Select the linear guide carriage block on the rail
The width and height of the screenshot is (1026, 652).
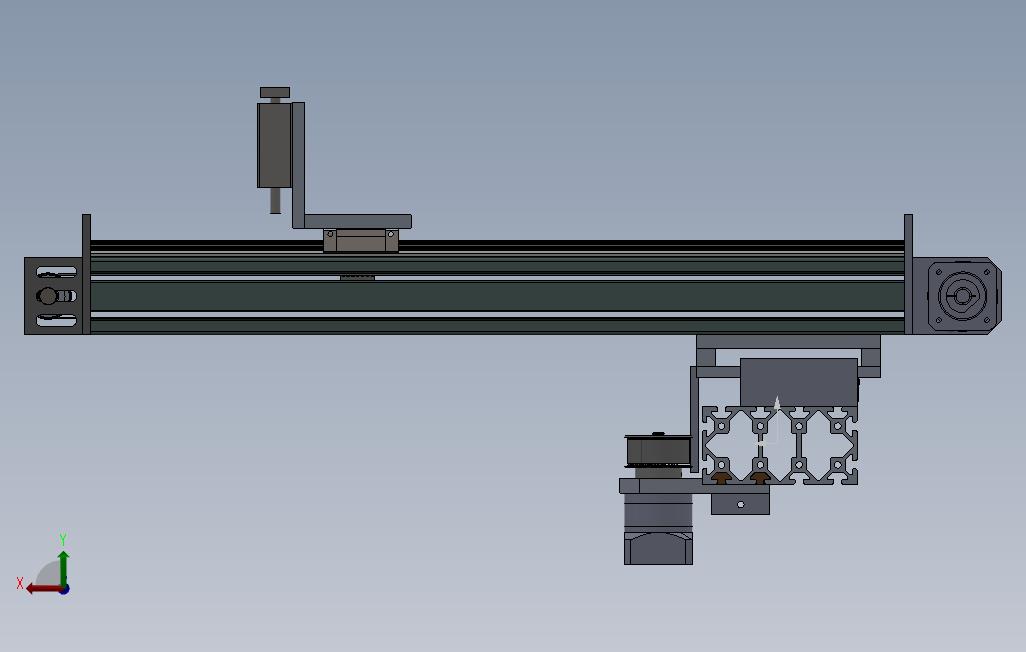pos(361,240)
